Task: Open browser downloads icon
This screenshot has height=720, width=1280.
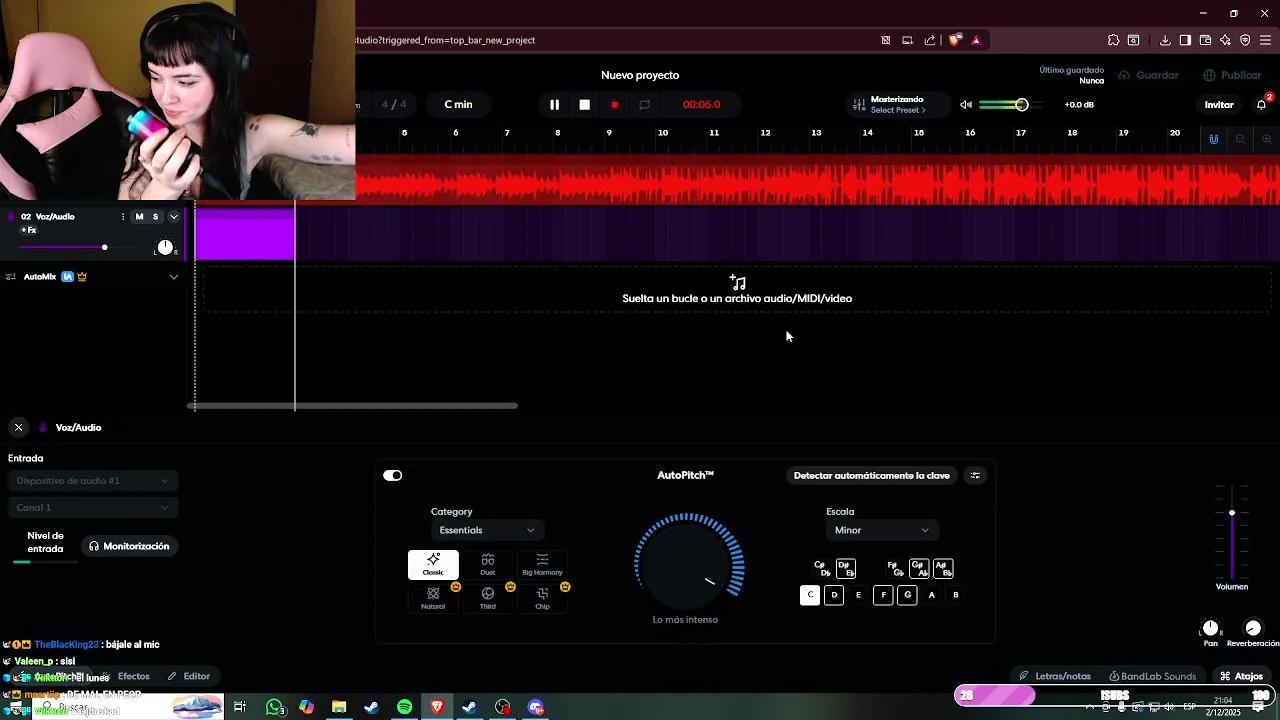Action: pyautogui.click(x=1165, y=40)
